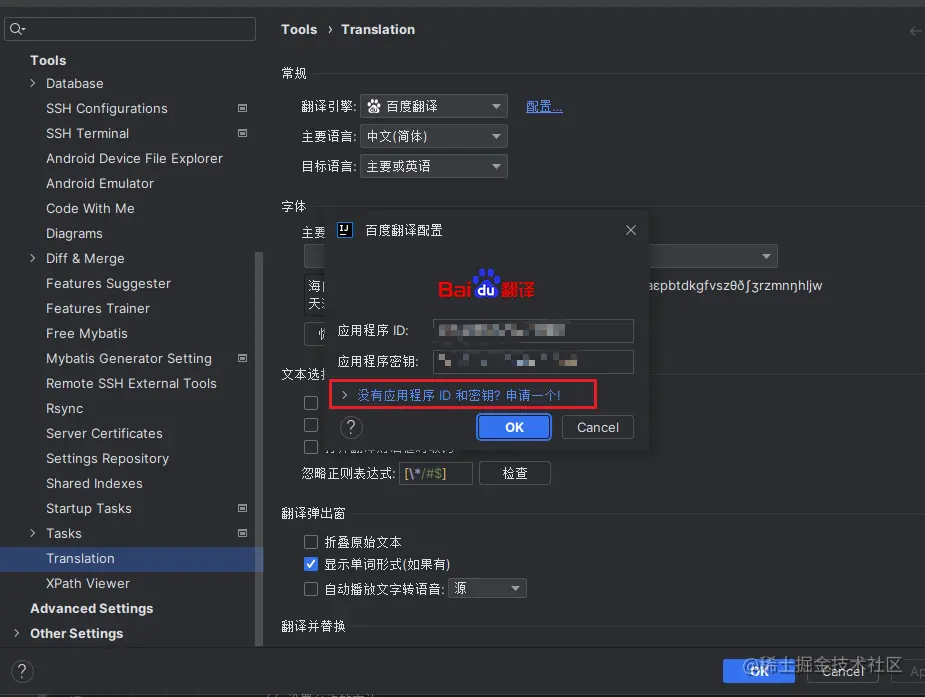925x697 pixels.
Task: Open Android Device File Explorer settings
Action: click(135, 158)
